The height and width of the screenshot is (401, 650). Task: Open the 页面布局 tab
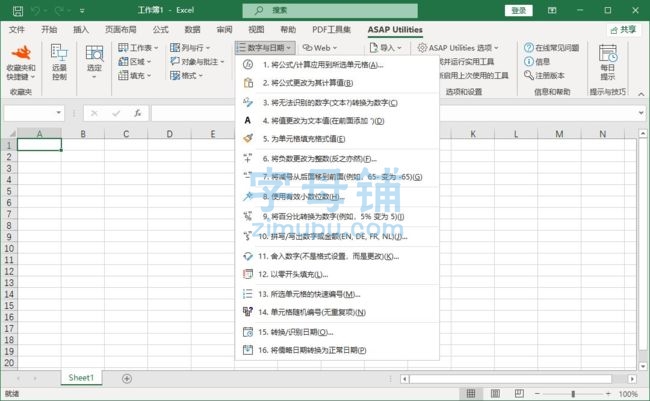tap(121, 30)
